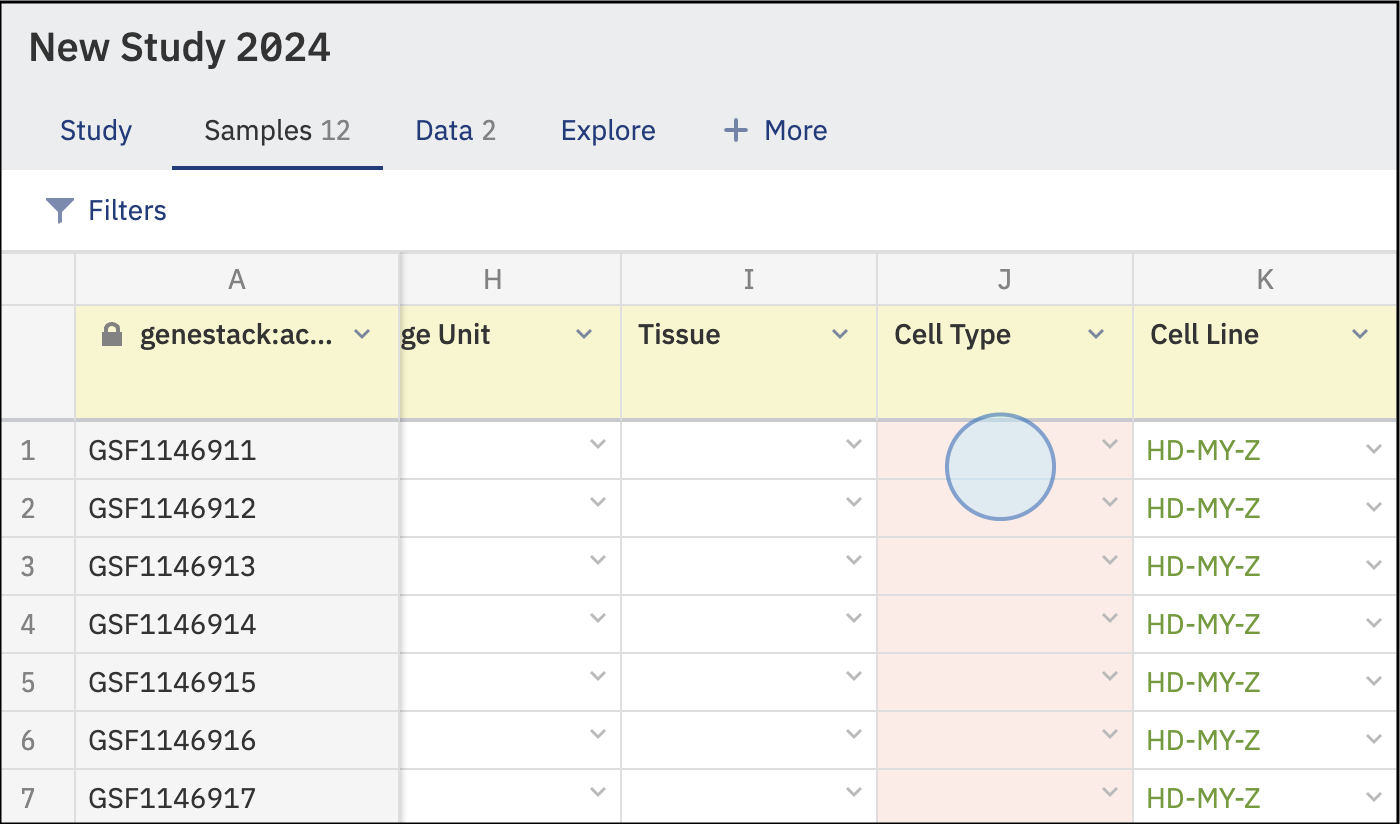Open Cell Type dropdown in GSF1146913 row
The width and height of the screenshot is (1400, 824).
click(1110, 560)
